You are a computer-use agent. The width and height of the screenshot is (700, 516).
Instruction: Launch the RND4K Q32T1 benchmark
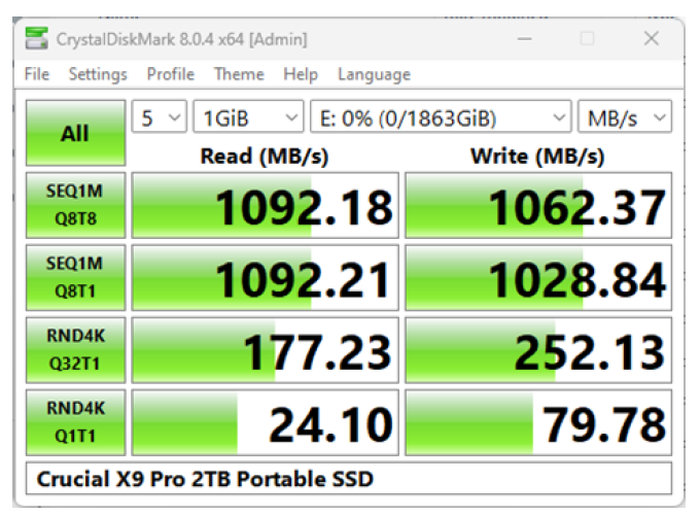(75, 350)
